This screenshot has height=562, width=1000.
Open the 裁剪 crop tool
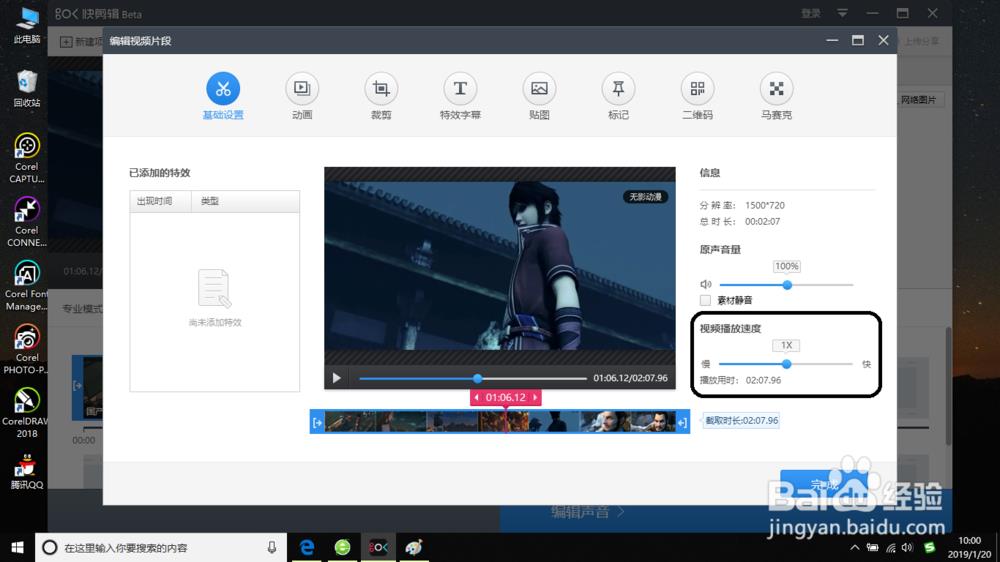pos(381,89)
